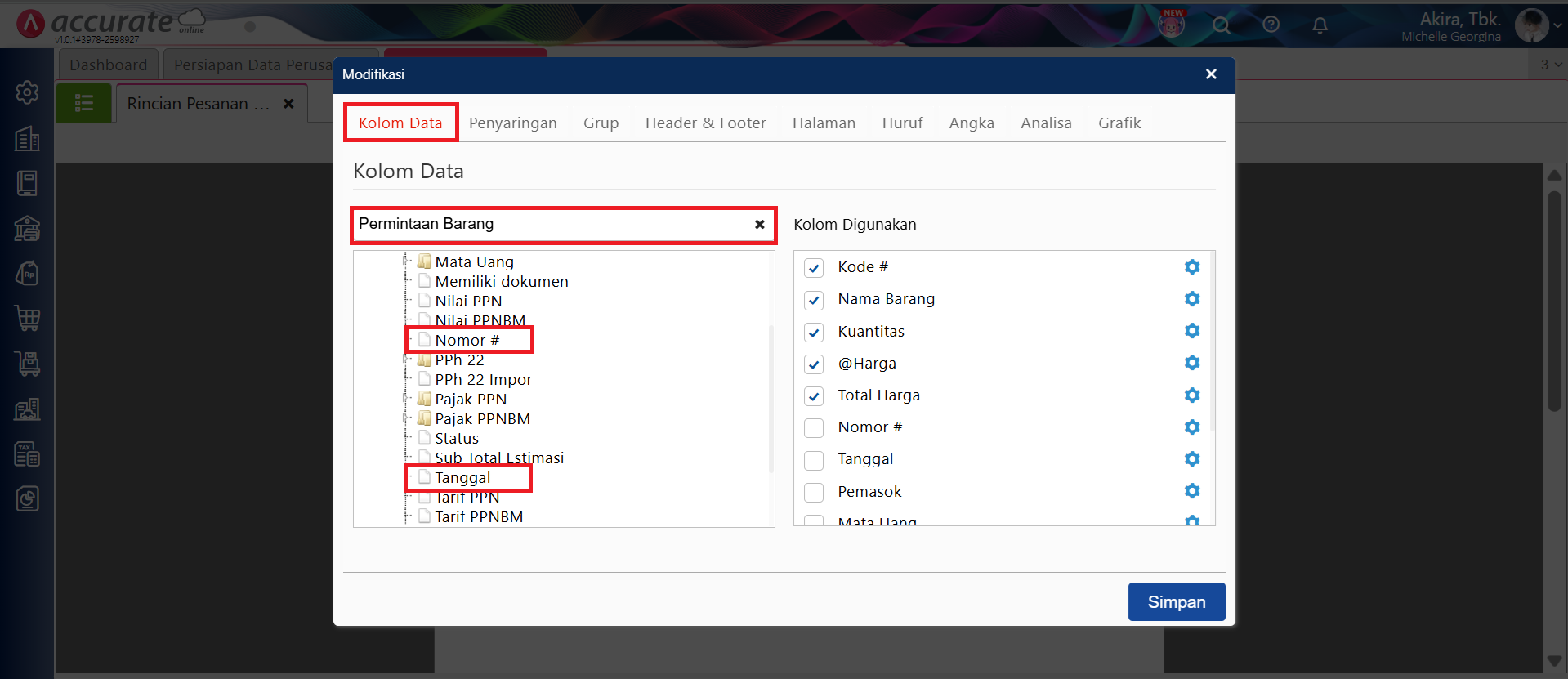Enable the Nomor # column checkbox
The width and height of the screenshot is (1568, 679).
[x=814, y=428]
